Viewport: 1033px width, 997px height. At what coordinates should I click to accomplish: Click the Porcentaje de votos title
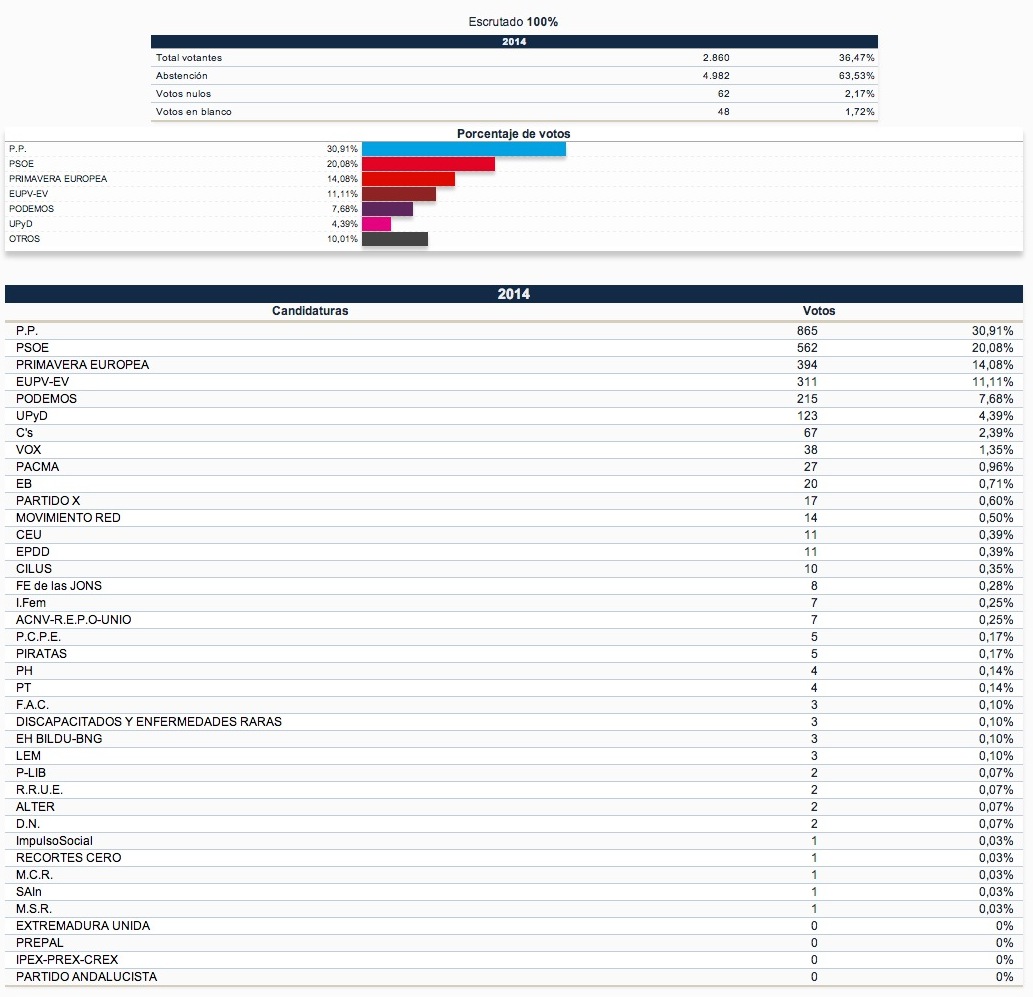click(x=514, y=134)
